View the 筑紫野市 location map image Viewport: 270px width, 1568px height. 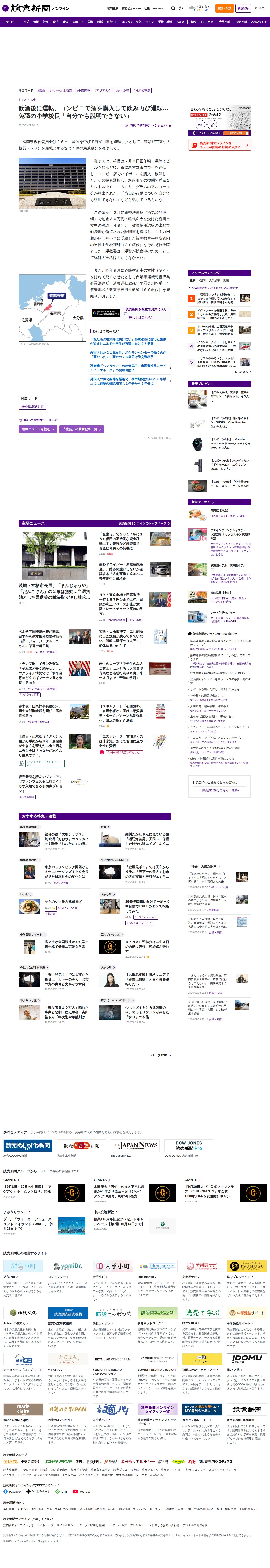tap(52, 307)
